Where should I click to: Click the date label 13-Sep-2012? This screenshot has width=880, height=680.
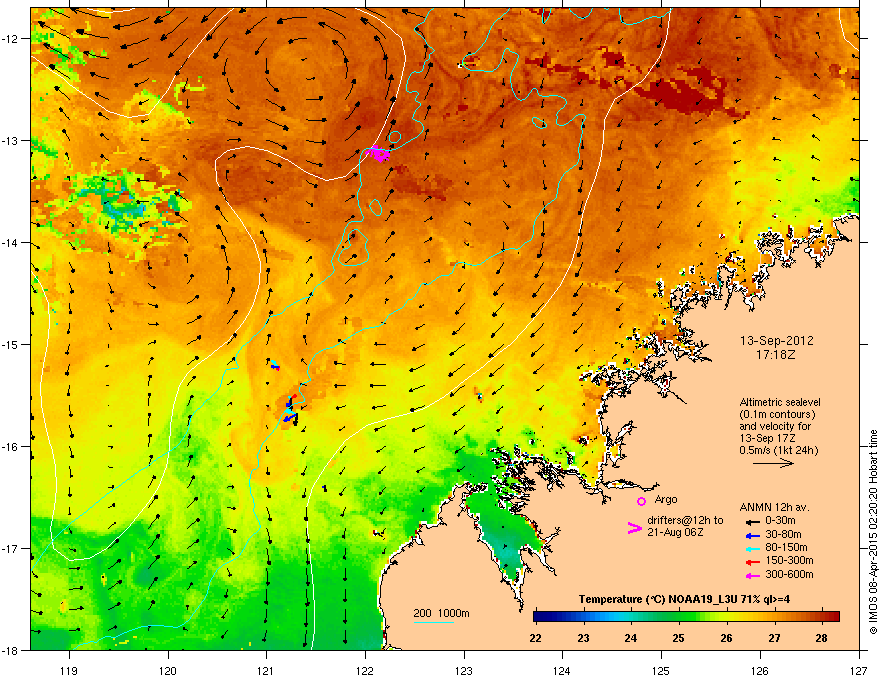[776, 341]
